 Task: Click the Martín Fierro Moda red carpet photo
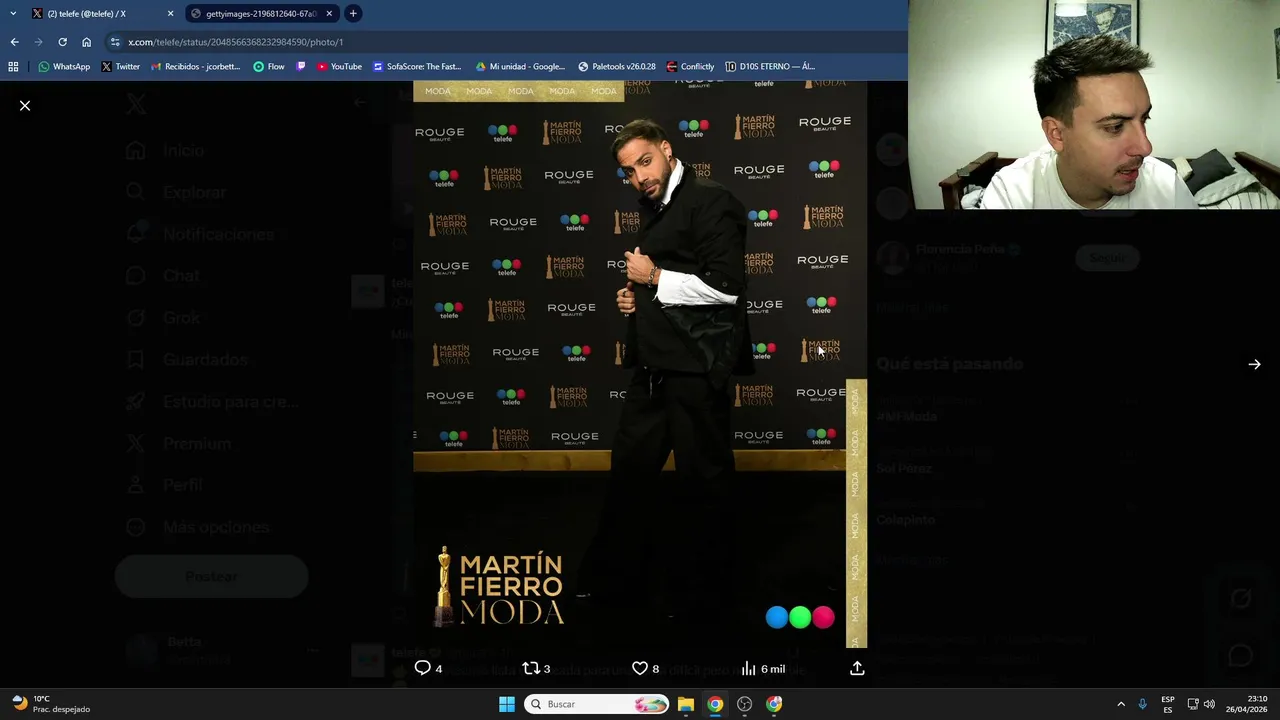640,364
